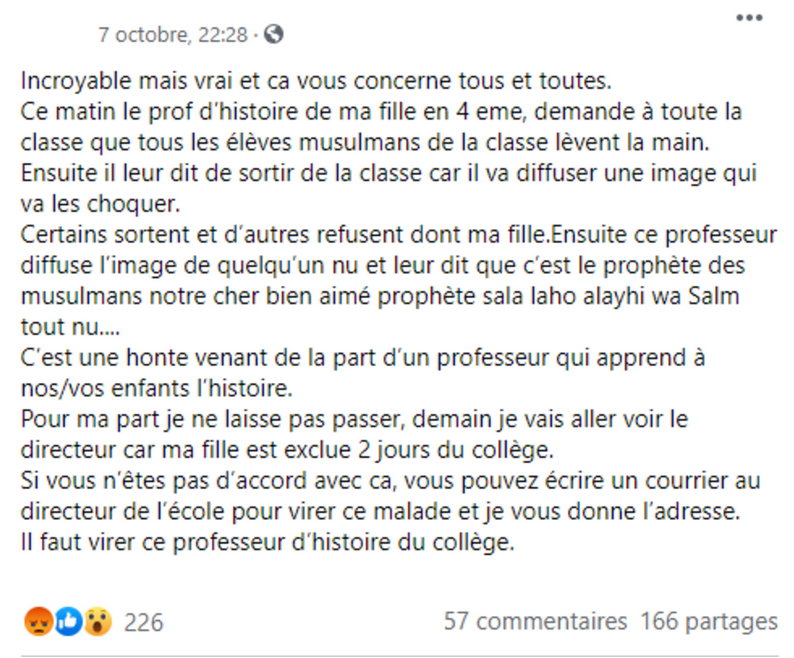Click the globe public audience icon
Image resolution: width=794 pixels, height=658 pixels.
pyautogui.click(x=274, y=34)
